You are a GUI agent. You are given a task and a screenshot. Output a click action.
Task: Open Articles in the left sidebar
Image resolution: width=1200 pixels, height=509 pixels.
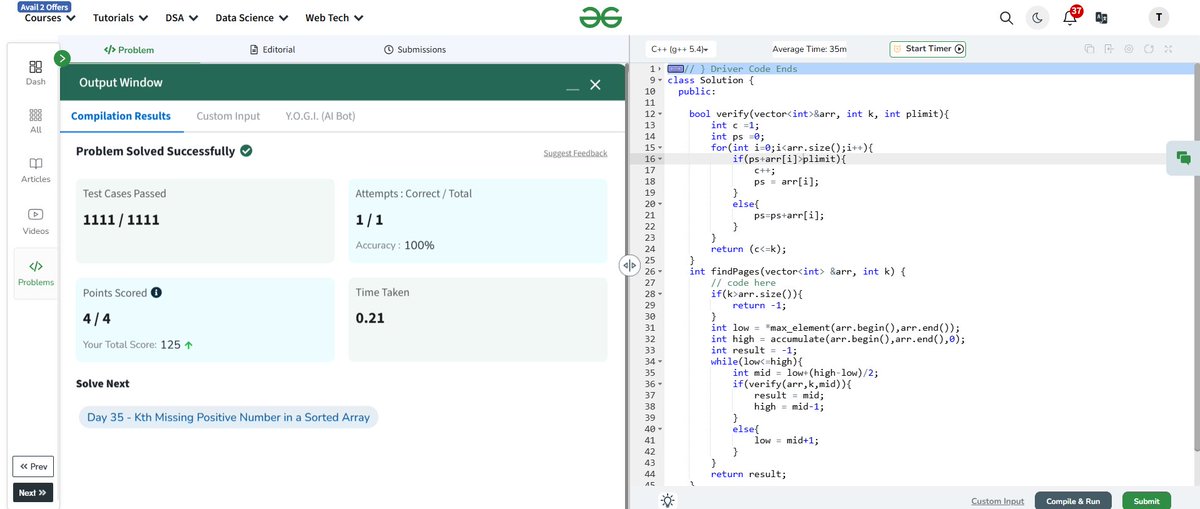[x=35, y=170]
